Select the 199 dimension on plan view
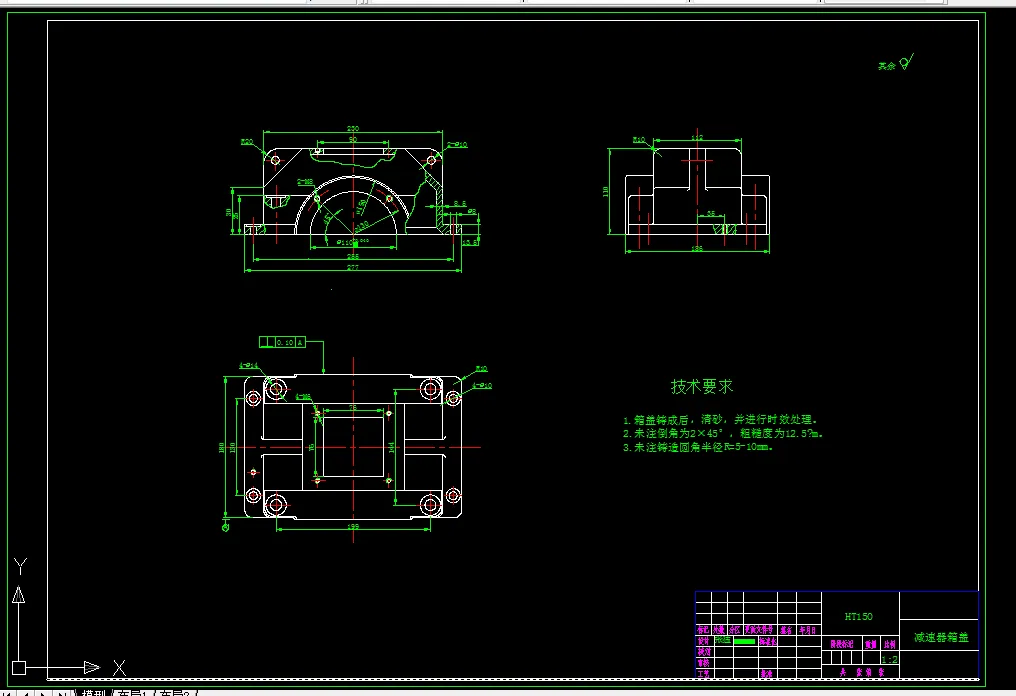This screenshot has height=696, width=1016. [x=352, y=526]
